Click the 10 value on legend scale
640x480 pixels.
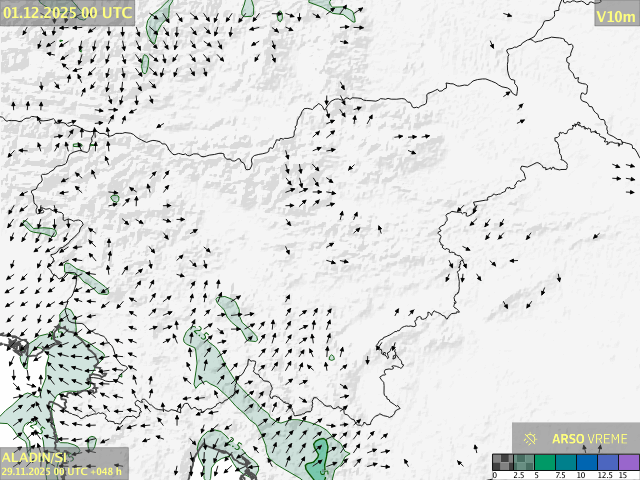coord(580,475)
